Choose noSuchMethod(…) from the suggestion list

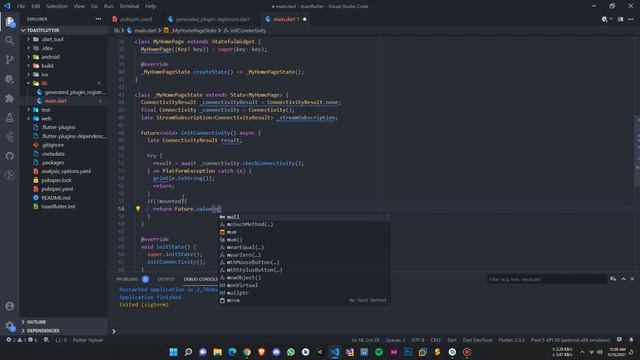click(x=304, y=224)
